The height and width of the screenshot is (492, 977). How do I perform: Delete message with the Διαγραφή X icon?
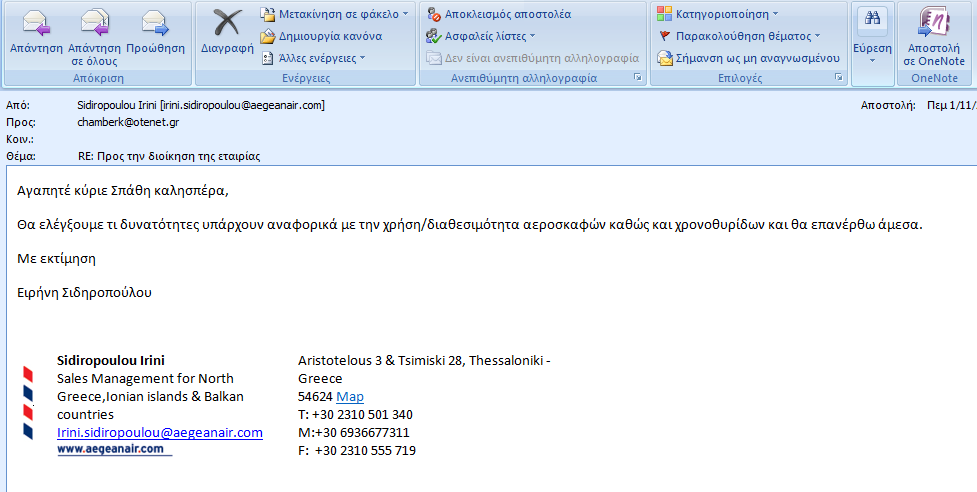(227, 23)
